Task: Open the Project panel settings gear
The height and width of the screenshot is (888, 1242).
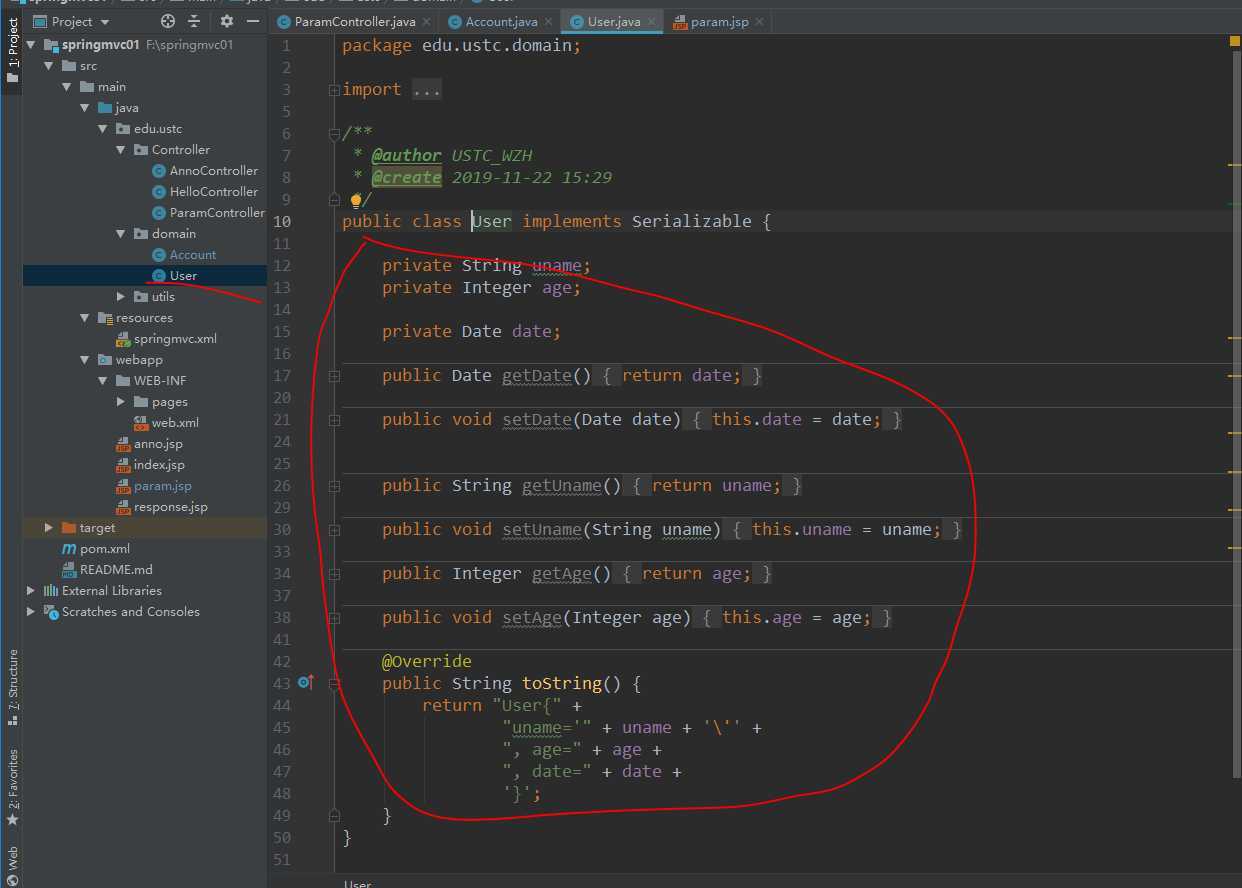Action: pyautogui.click(x=227, y=21)
